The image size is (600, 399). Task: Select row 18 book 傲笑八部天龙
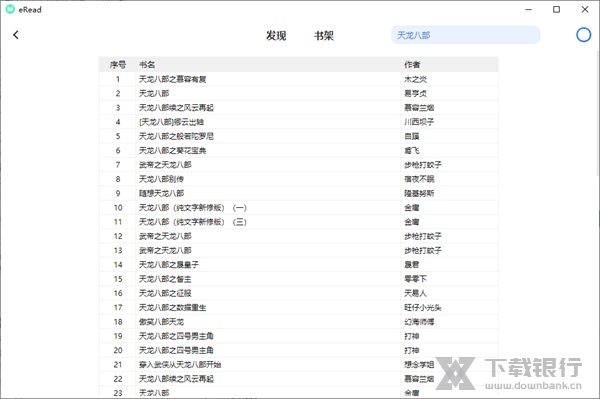[161, 322]
